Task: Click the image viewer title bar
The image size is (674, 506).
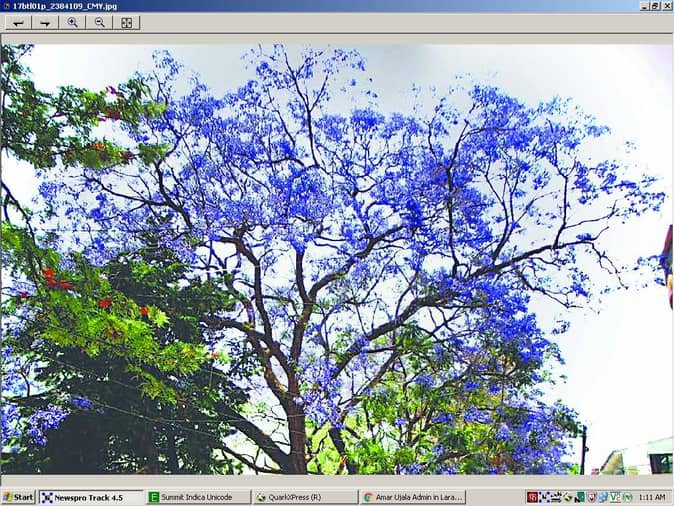Action: tap(300, 5)
